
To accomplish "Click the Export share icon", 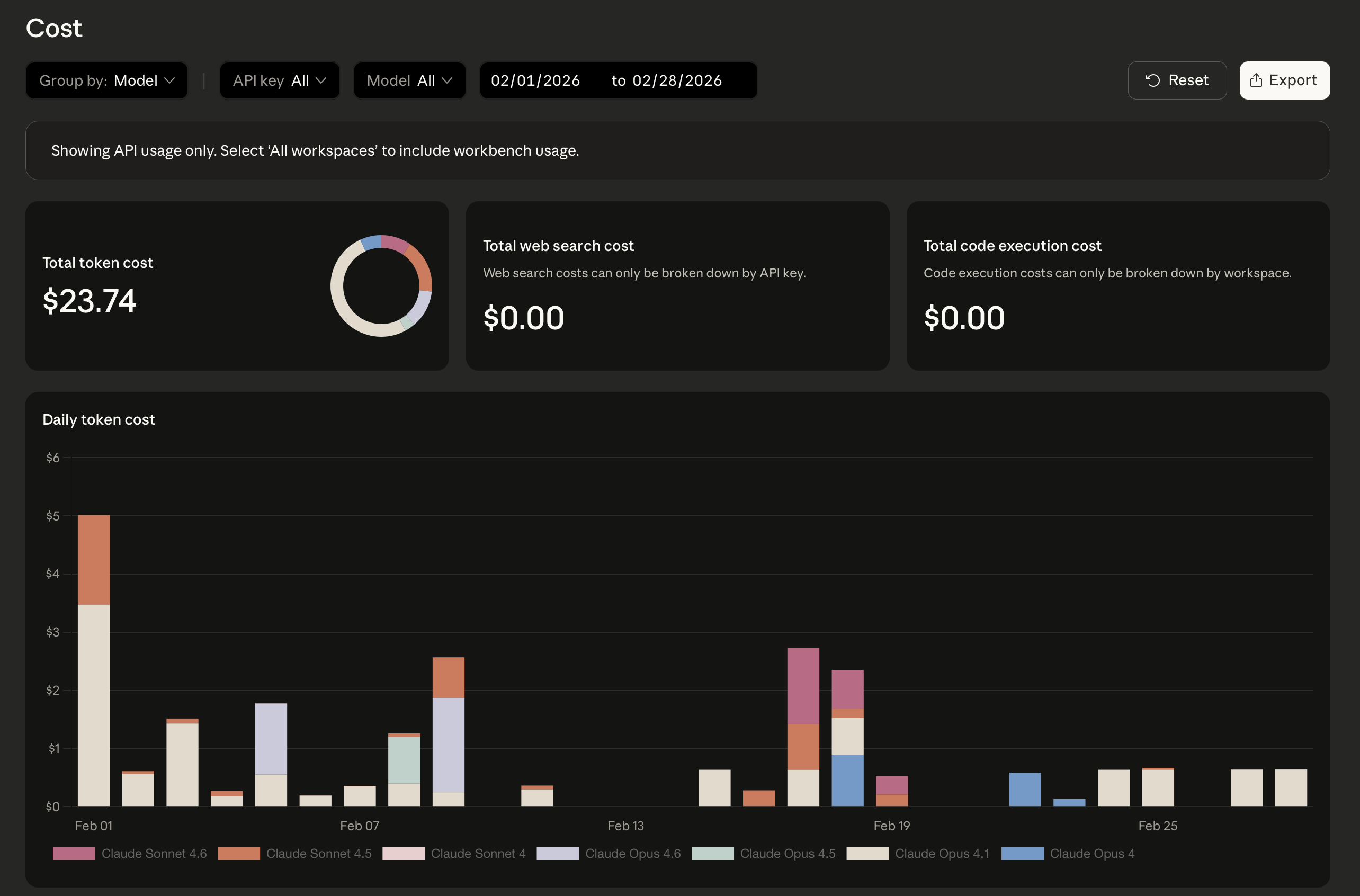I will [x=1256, y=80].
